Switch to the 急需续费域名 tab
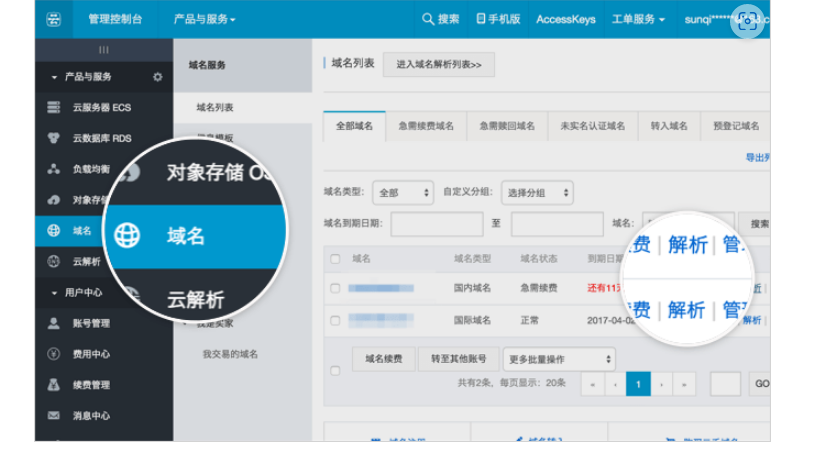The image size is (830, 460). click(x=424, y=126)
